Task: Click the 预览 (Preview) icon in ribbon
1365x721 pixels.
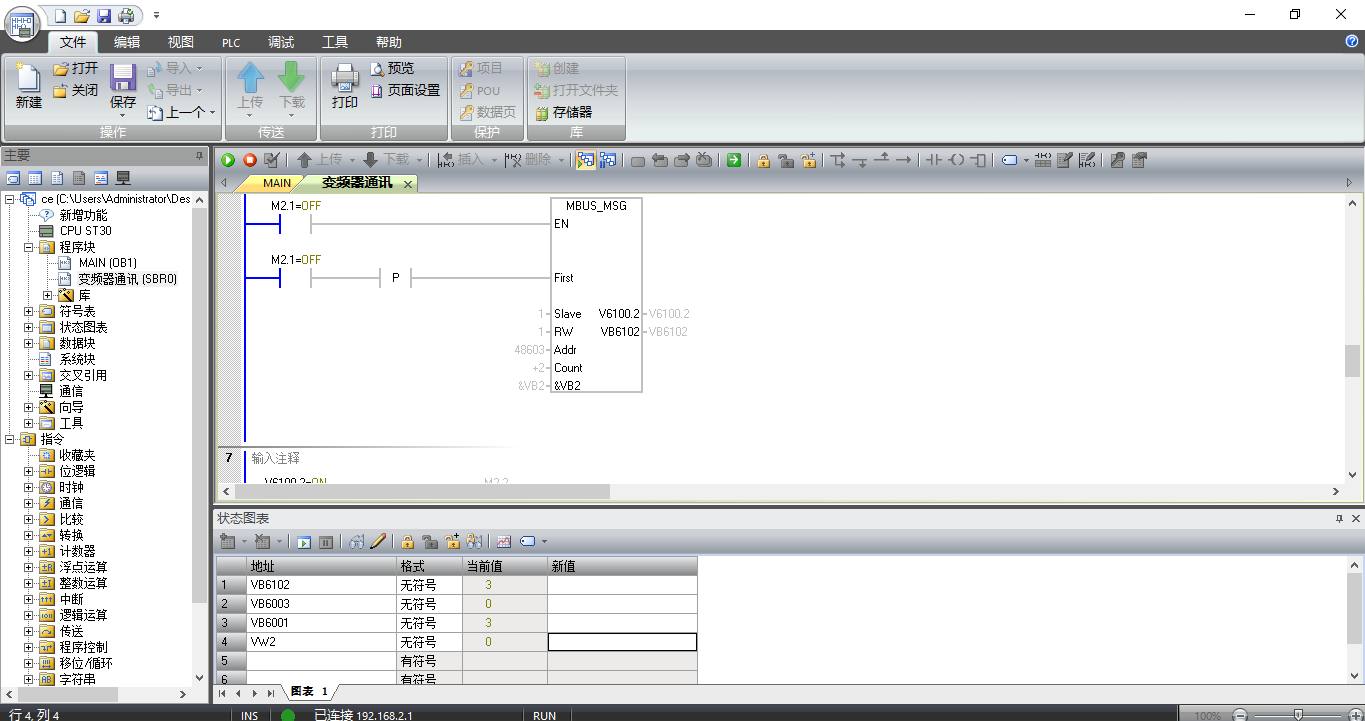Action: click(391, 68)
